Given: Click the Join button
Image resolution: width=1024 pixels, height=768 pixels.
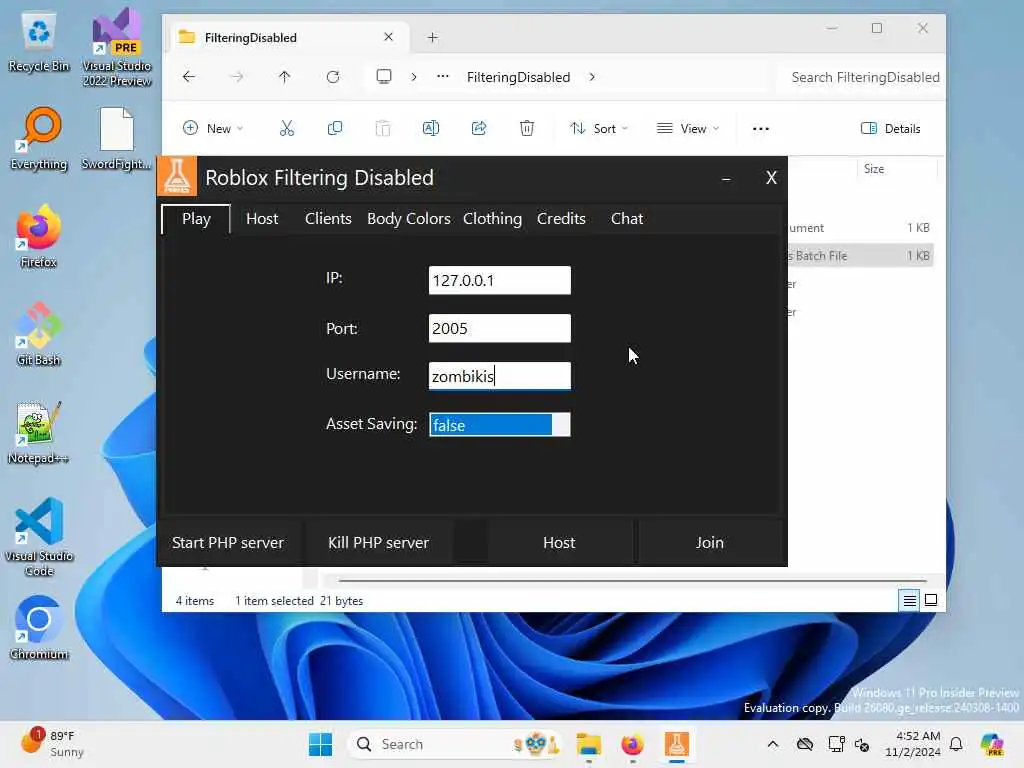Looking at the screenshot, I should 709,543.
